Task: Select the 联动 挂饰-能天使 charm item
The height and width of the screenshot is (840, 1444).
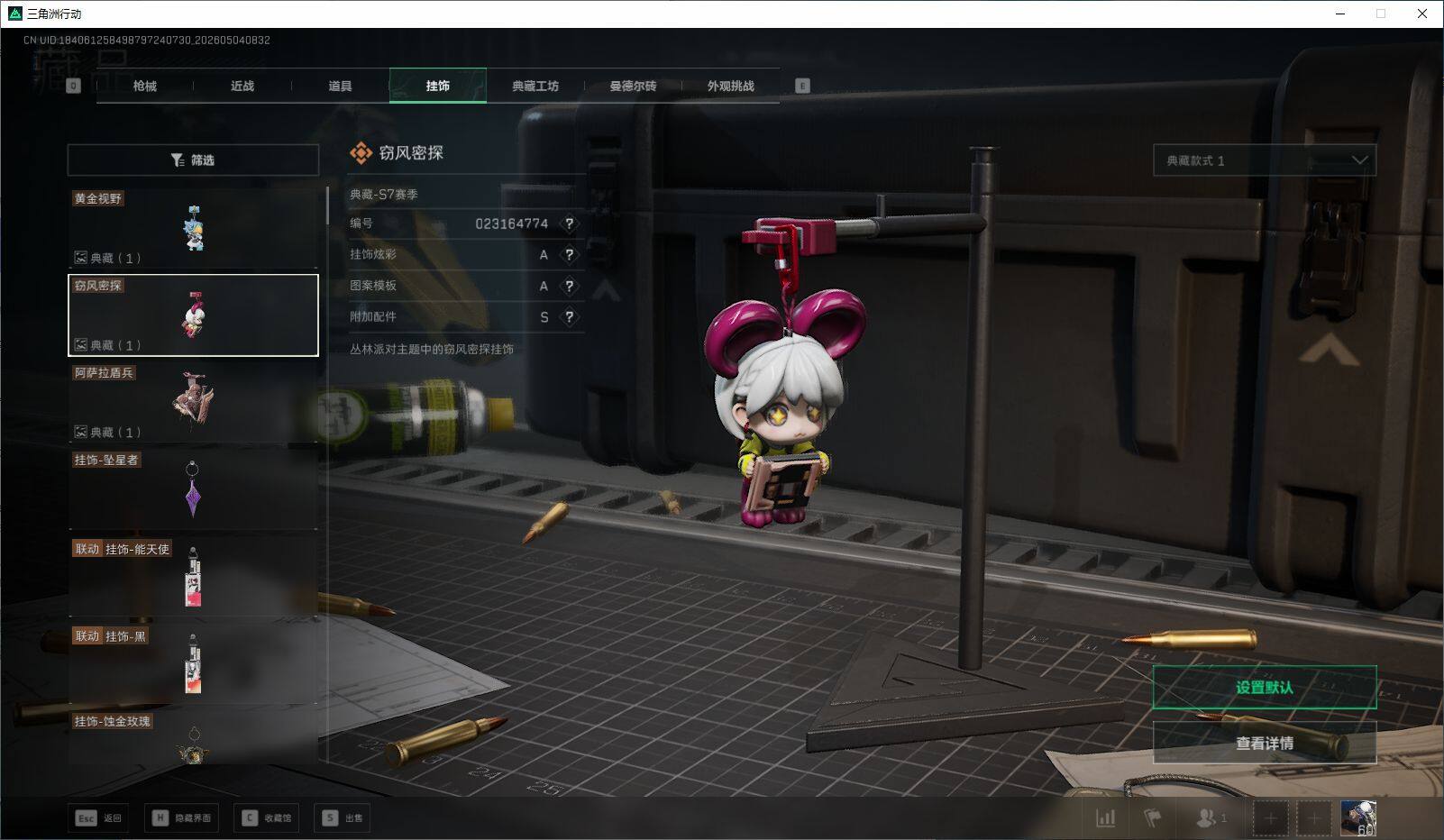Action: click(193, 577)
